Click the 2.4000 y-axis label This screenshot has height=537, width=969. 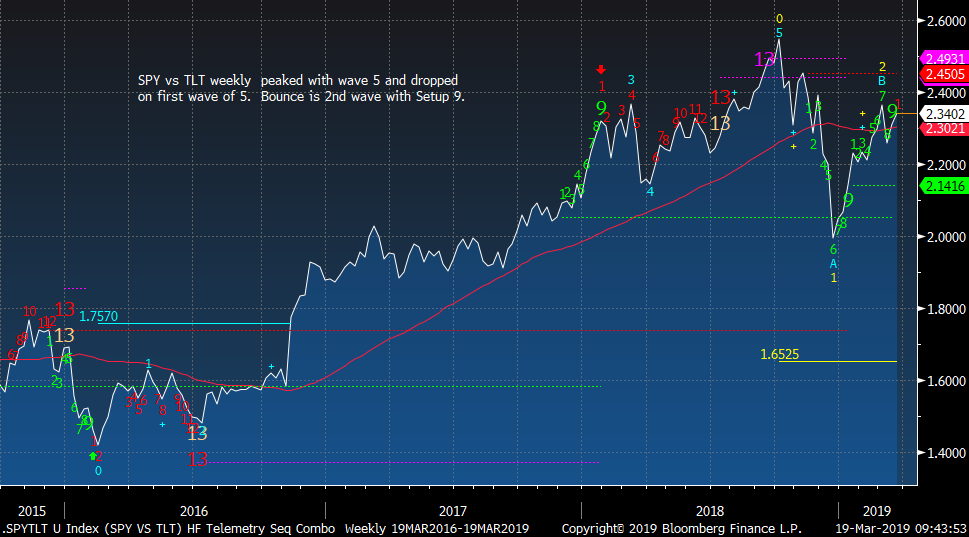946,93
